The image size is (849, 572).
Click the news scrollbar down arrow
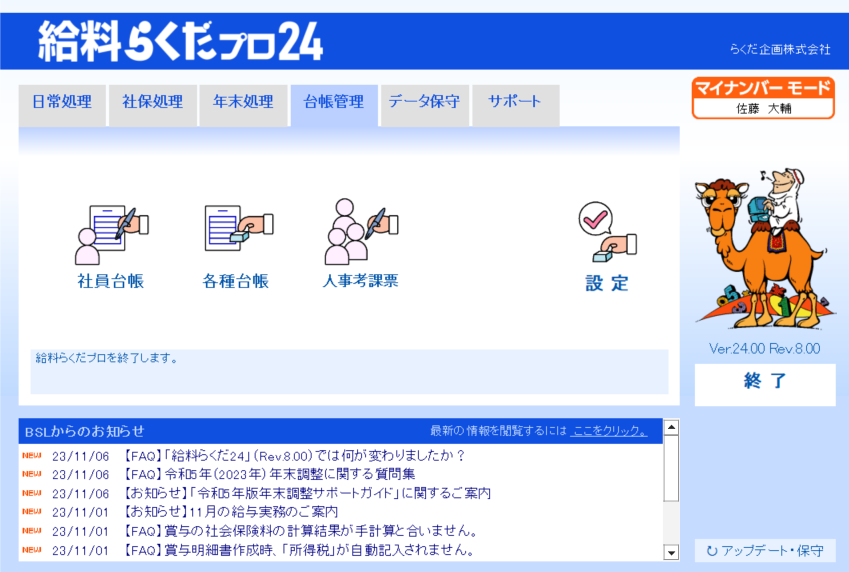coord(671,552)
